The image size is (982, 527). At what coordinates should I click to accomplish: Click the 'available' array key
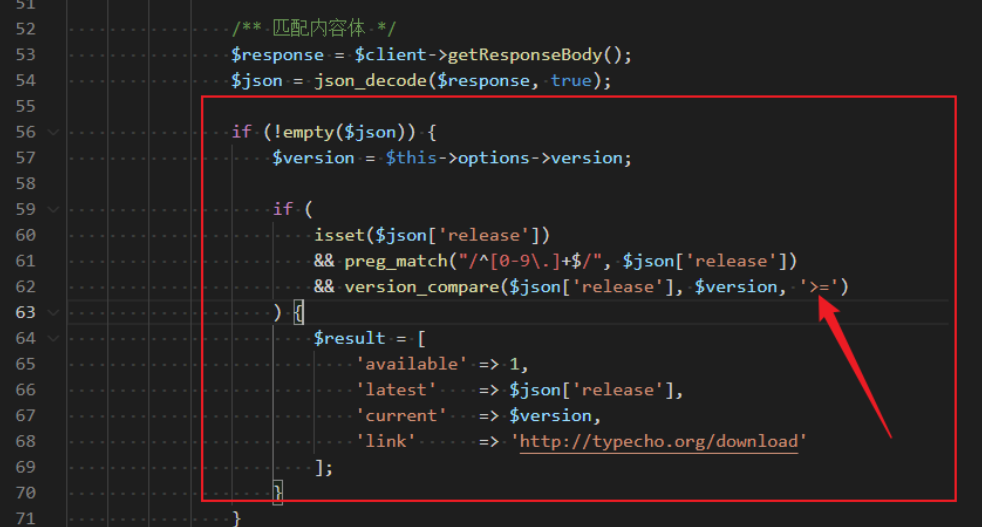pos(411,364)
